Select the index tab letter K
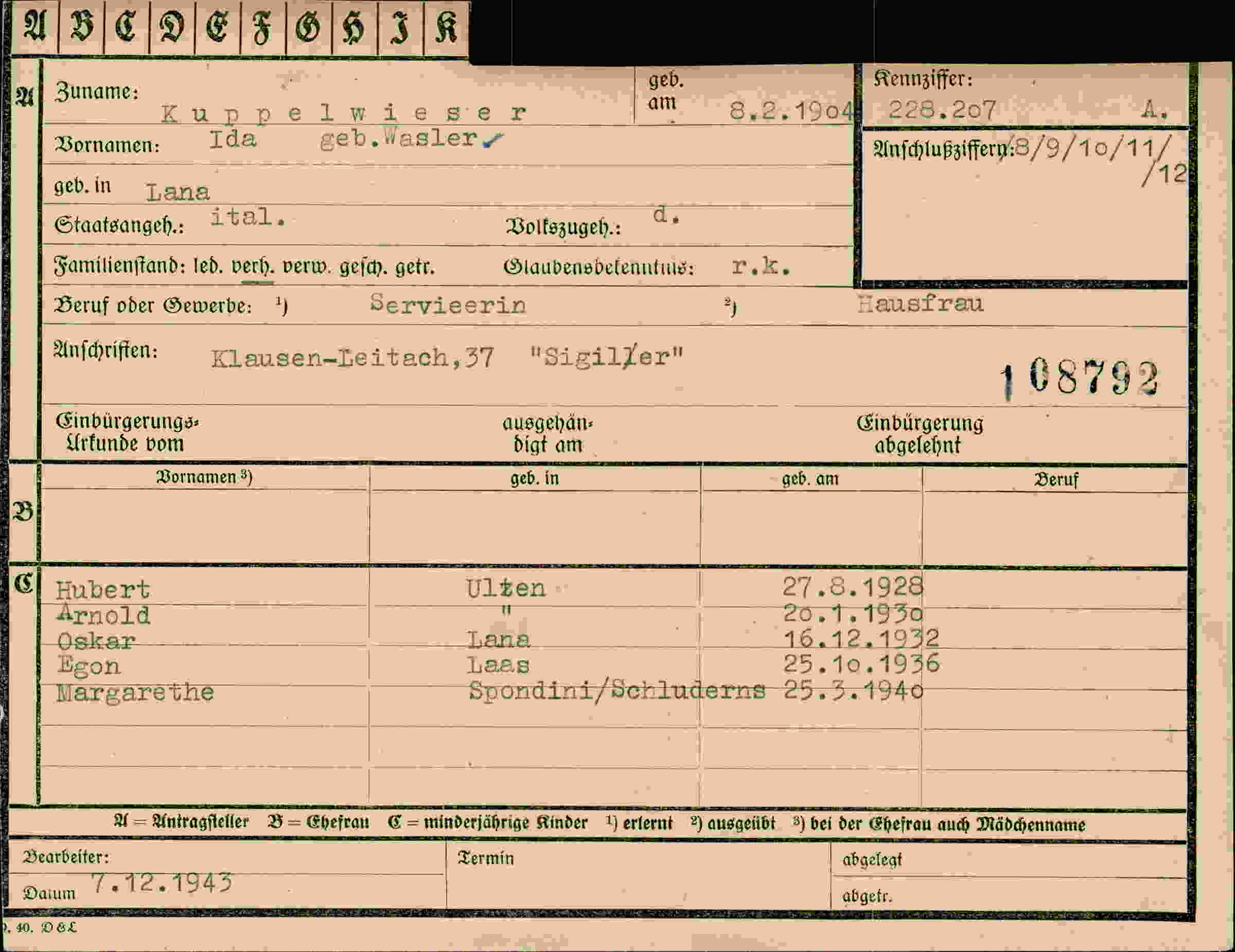Screen dimensions: 1235x952 click(x=446, y=27)
